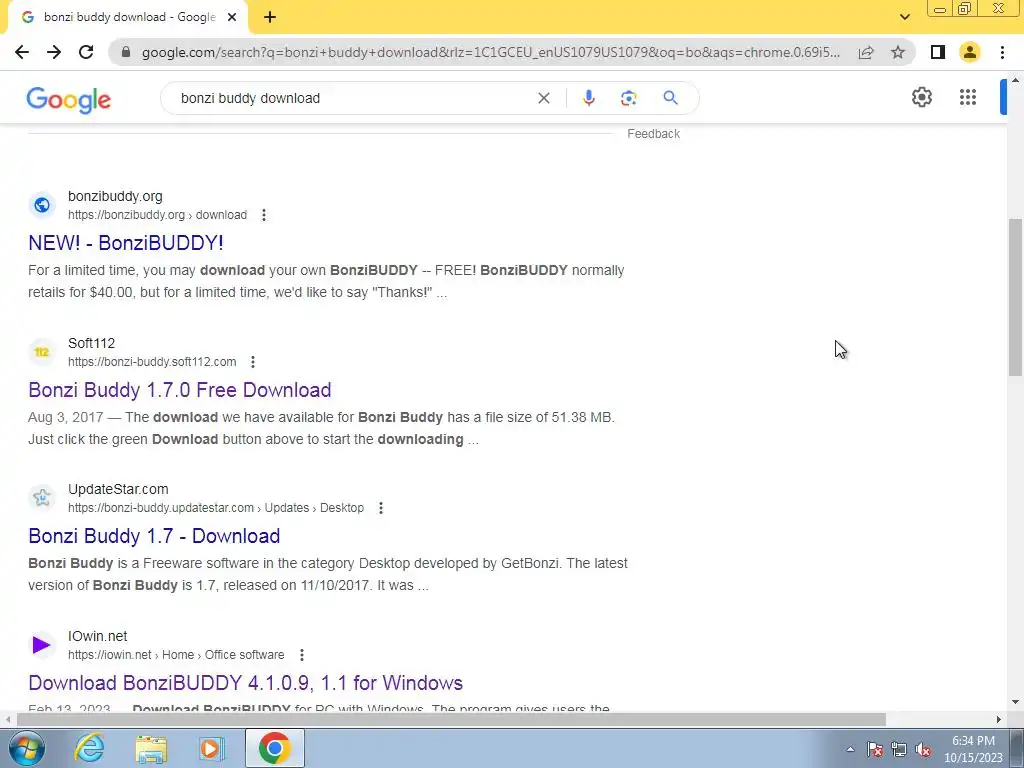Share this page from address bar
The width and height of the screenshot is (1024, 768).
[866, 52]
